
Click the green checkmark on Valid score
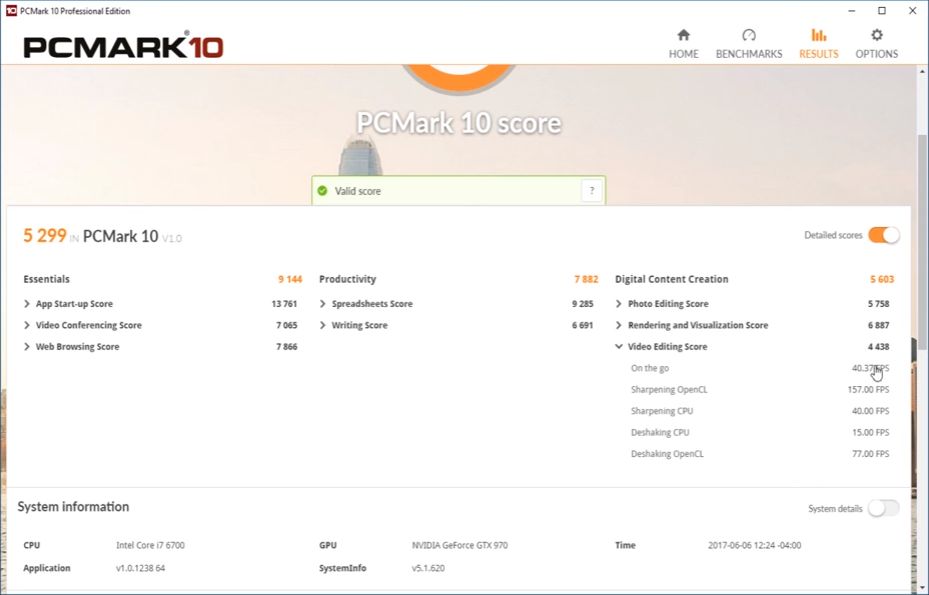[x=322, y=190]
